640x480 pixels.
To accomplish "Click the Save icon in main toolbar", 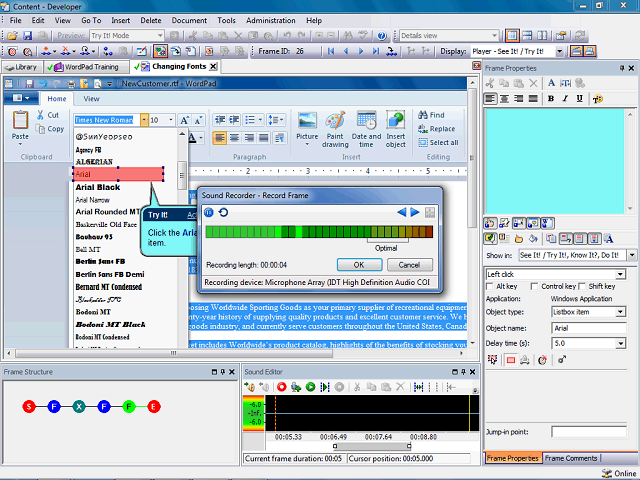I will pyautogui.click(x=27, y=36).
